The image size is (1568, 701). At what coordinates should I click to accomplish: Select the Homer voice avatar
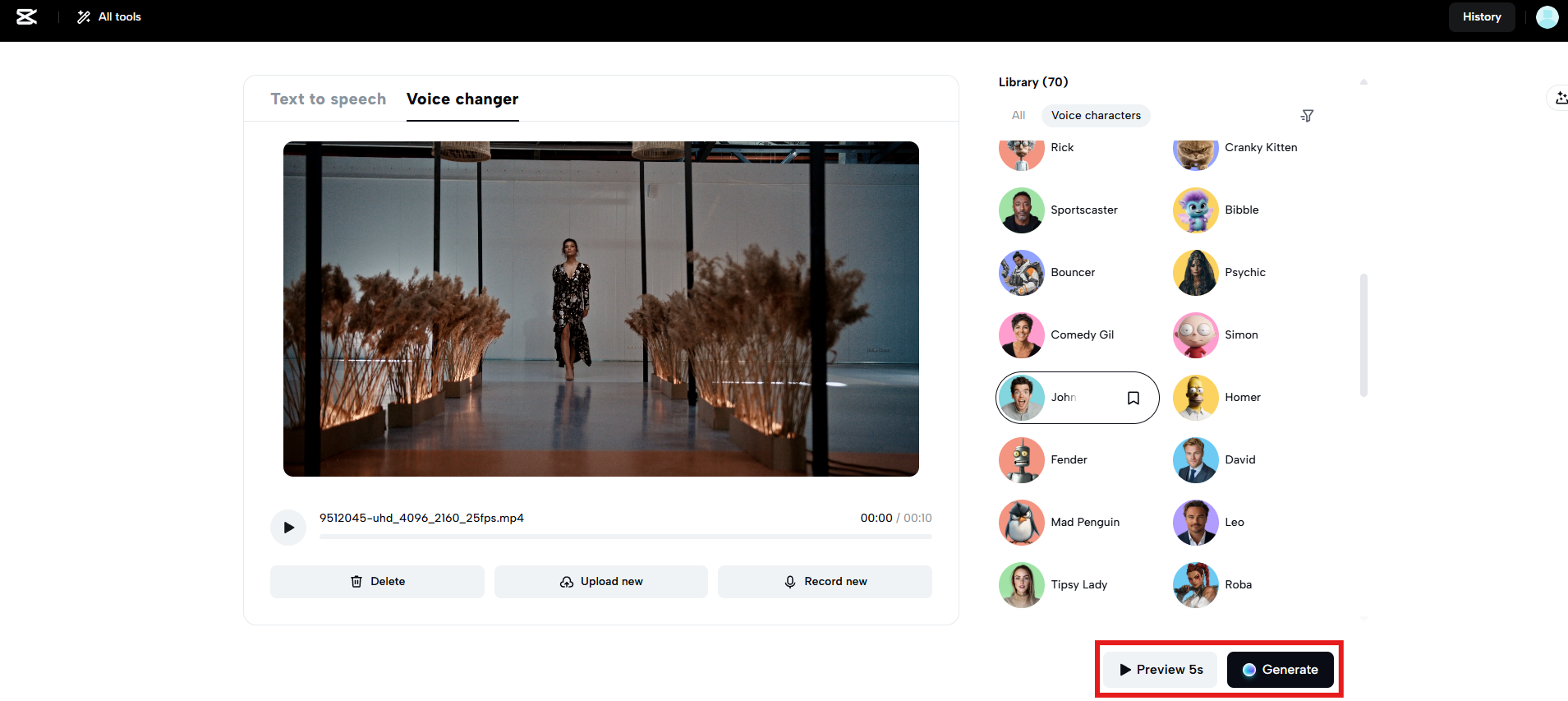pos(1196,398)
